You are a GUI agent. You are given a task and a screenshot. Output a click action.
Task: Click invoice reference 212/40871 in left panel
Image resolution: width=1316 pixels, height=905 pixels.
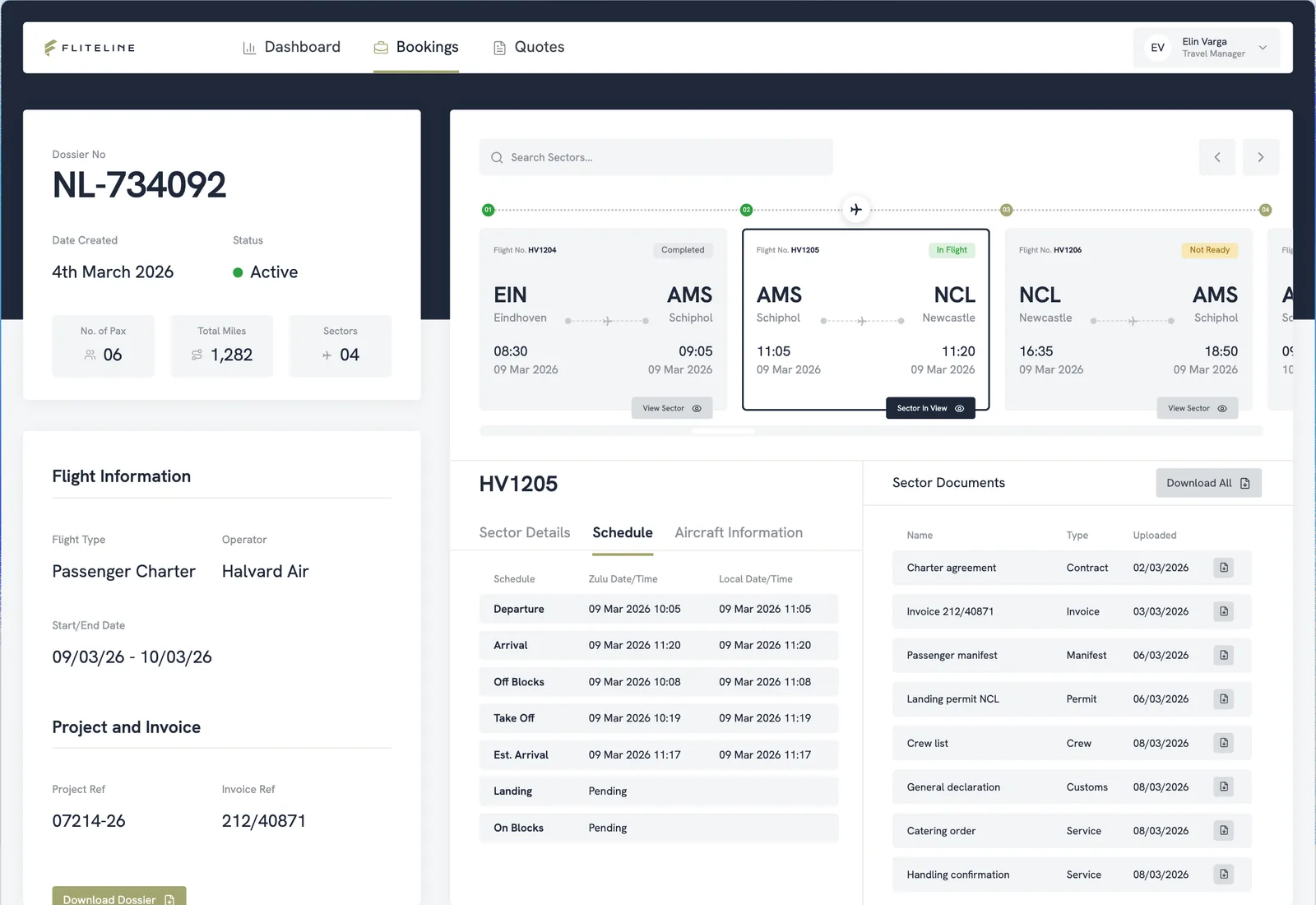[264, 821]
